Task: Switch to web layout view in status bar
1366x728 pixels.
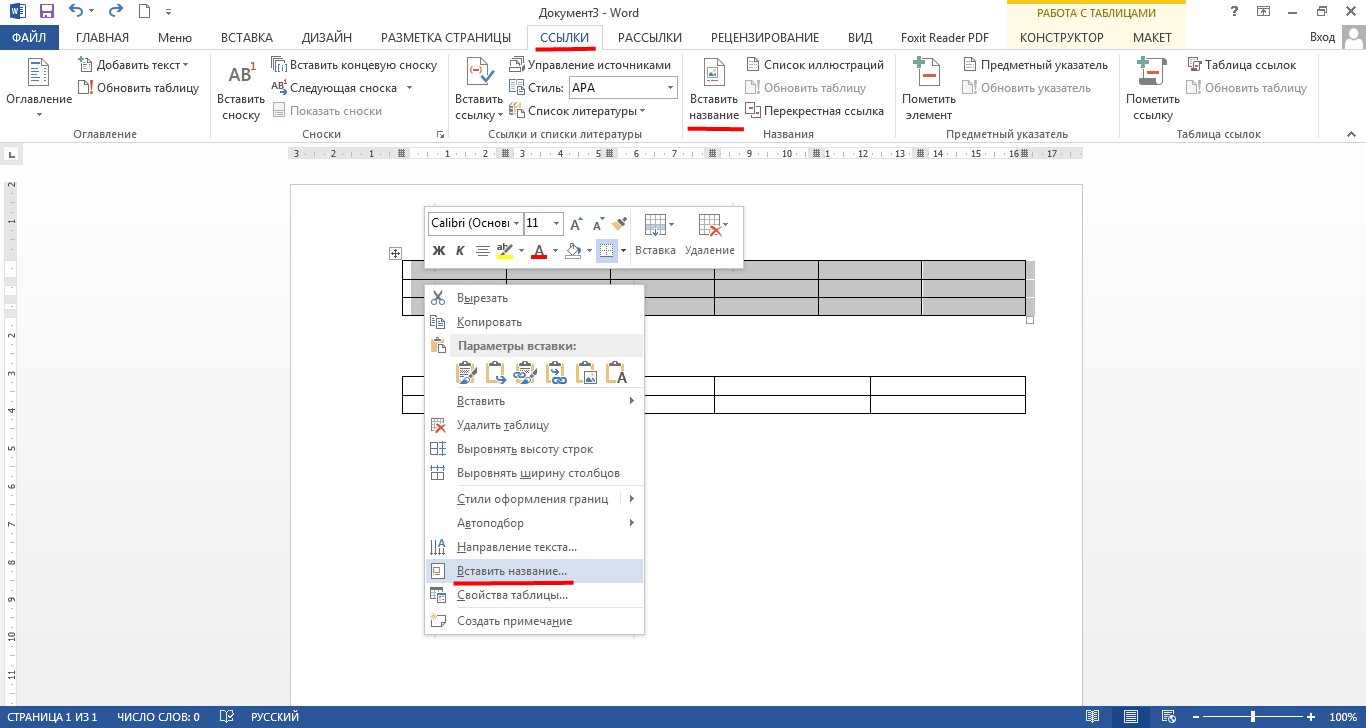Action: pos(1168,717)
